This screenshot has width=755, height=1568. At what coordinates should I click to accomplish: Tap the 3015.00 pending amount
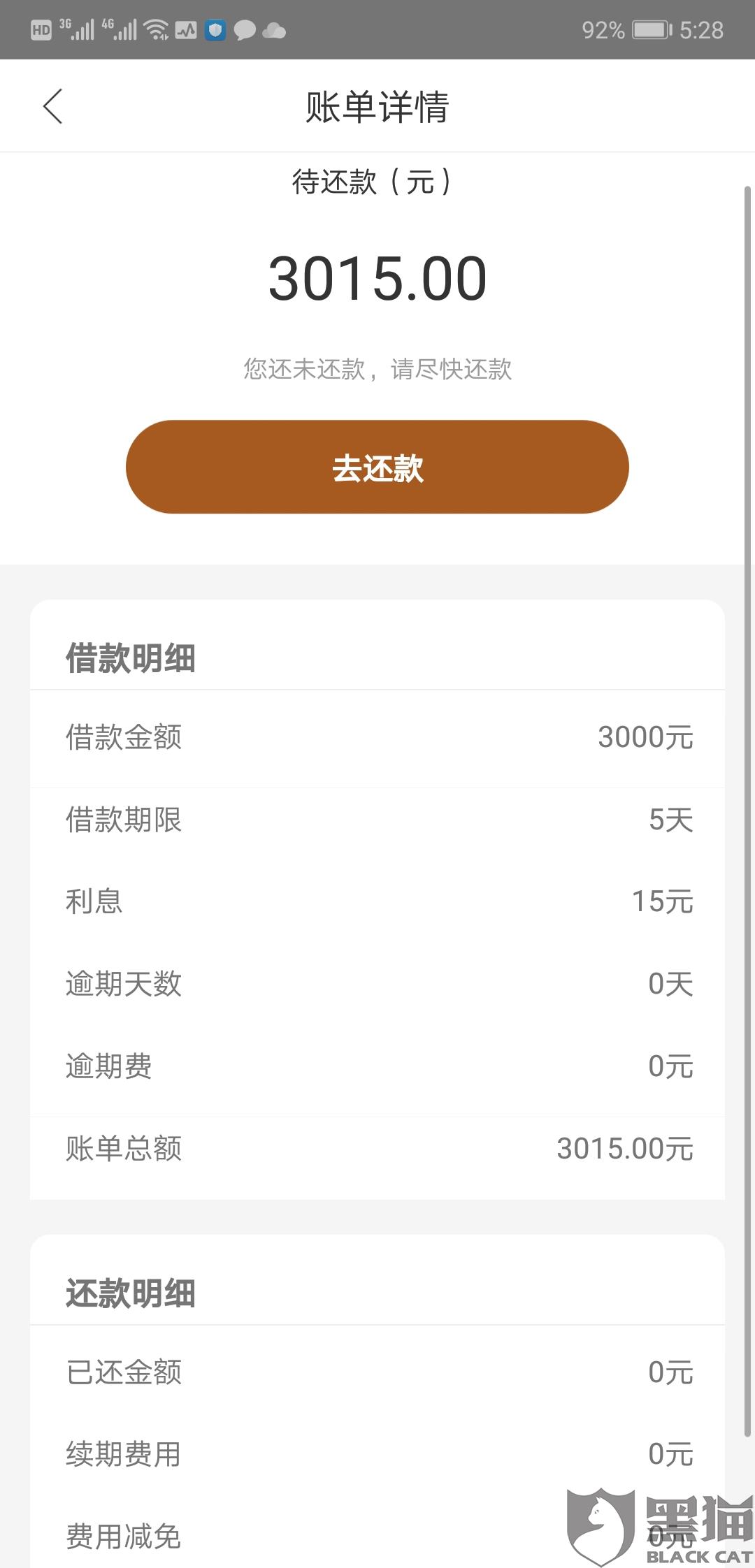coord(377,279)
